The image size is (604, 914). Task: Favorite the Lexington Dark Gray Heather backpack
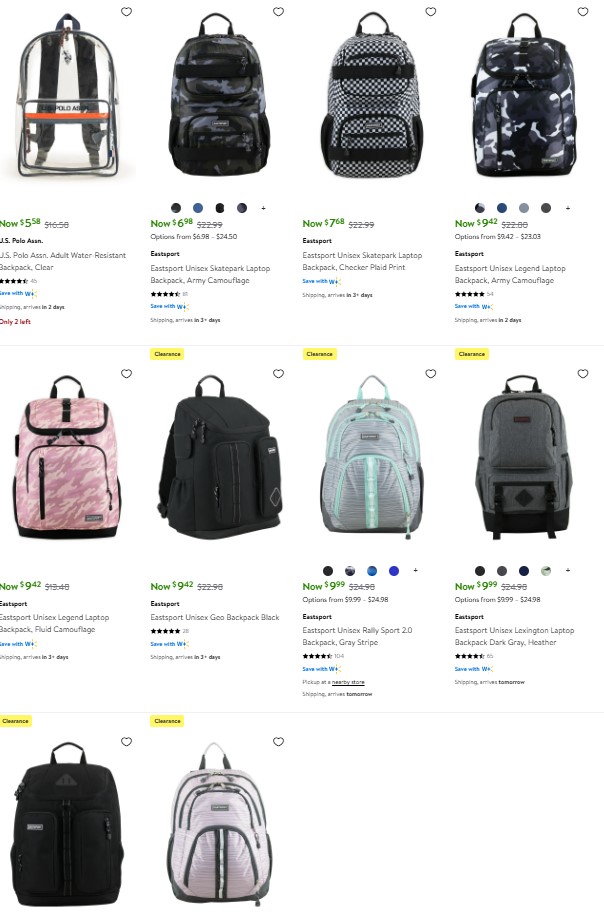(582, 374)
